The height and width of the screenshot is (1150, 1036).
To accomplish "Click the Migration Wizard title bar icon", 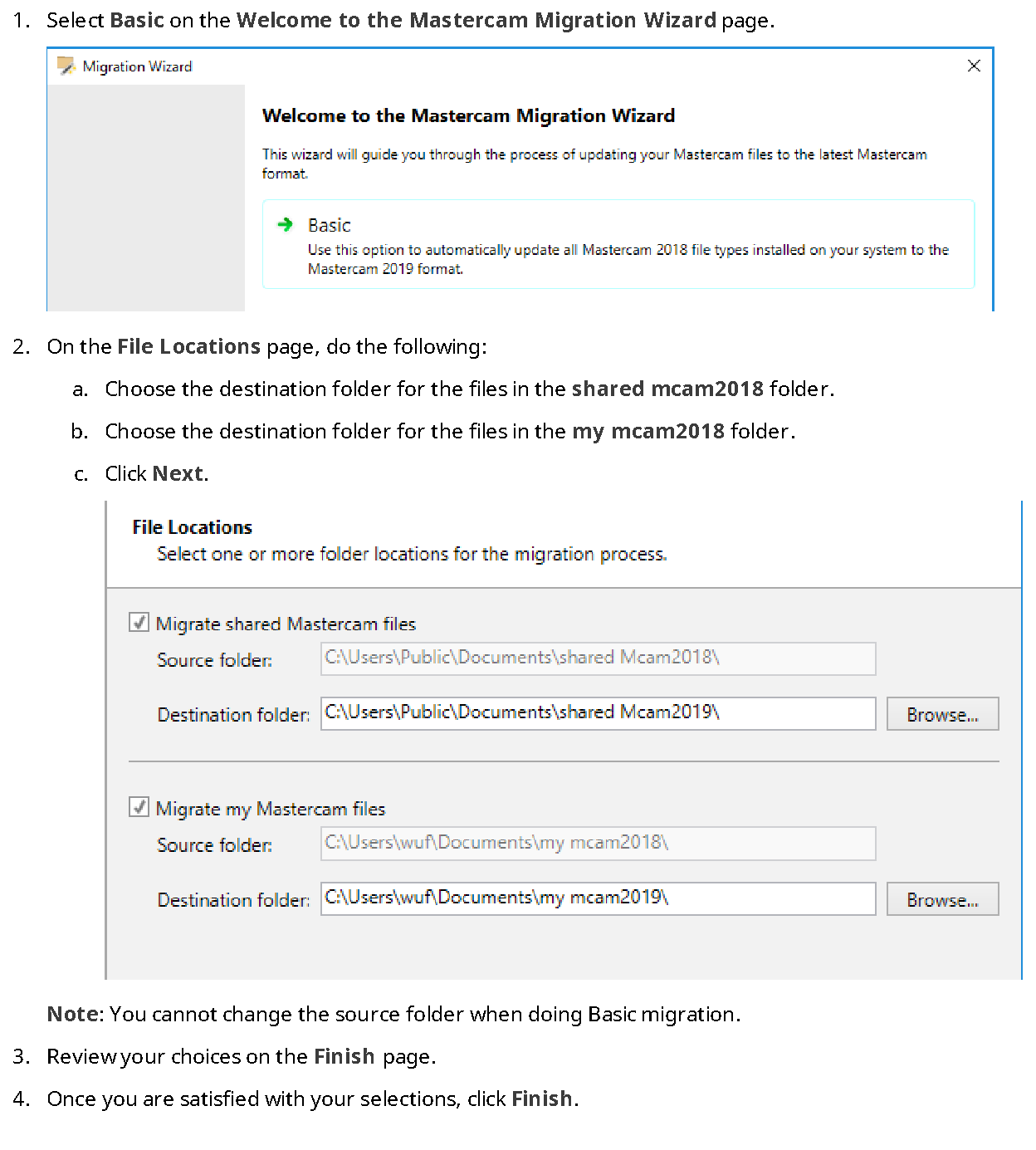I will click(64, 65).
